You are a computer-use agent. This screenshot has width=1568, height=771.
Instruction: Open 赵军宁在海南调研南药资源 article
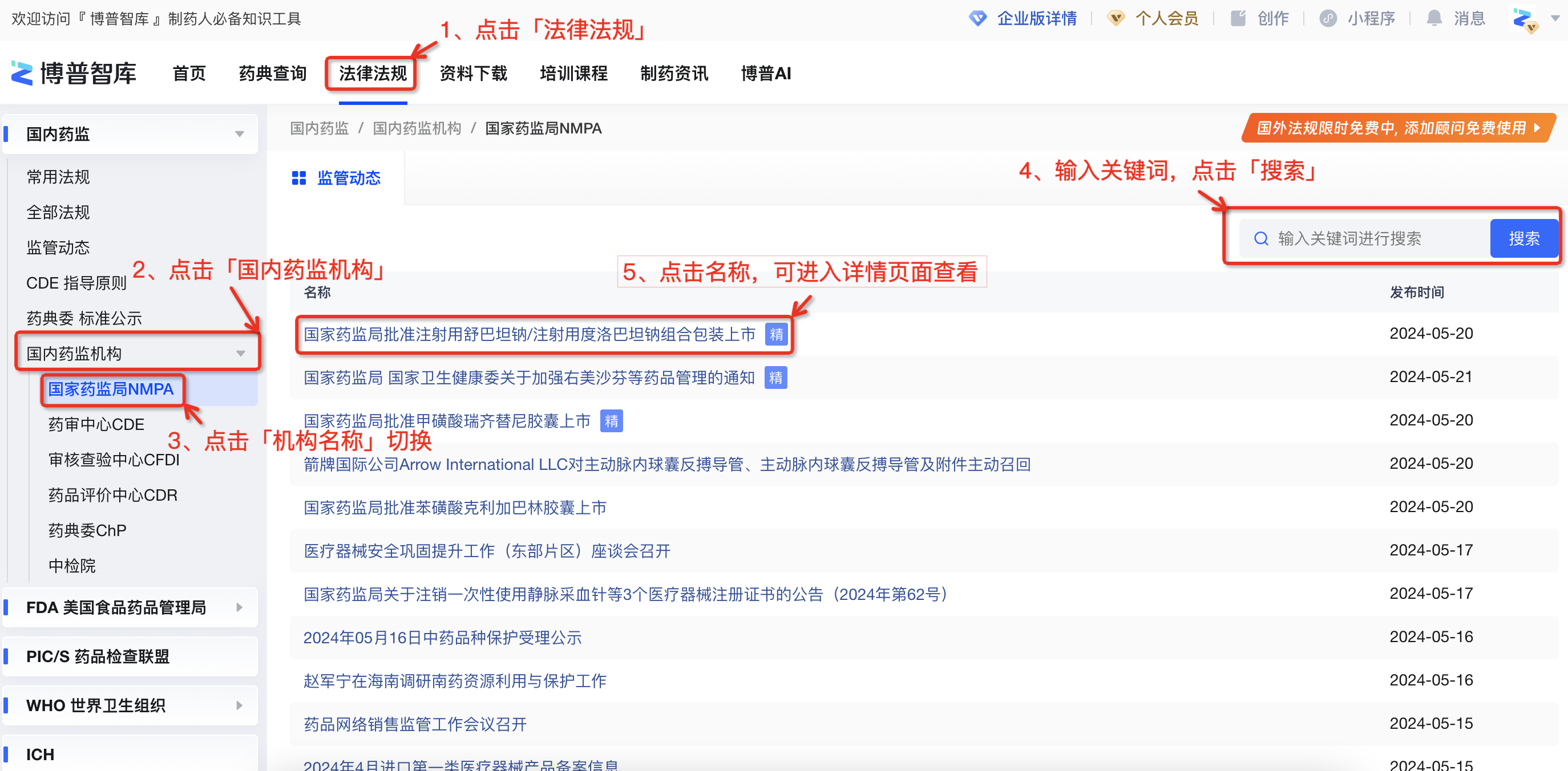(455, 680)
